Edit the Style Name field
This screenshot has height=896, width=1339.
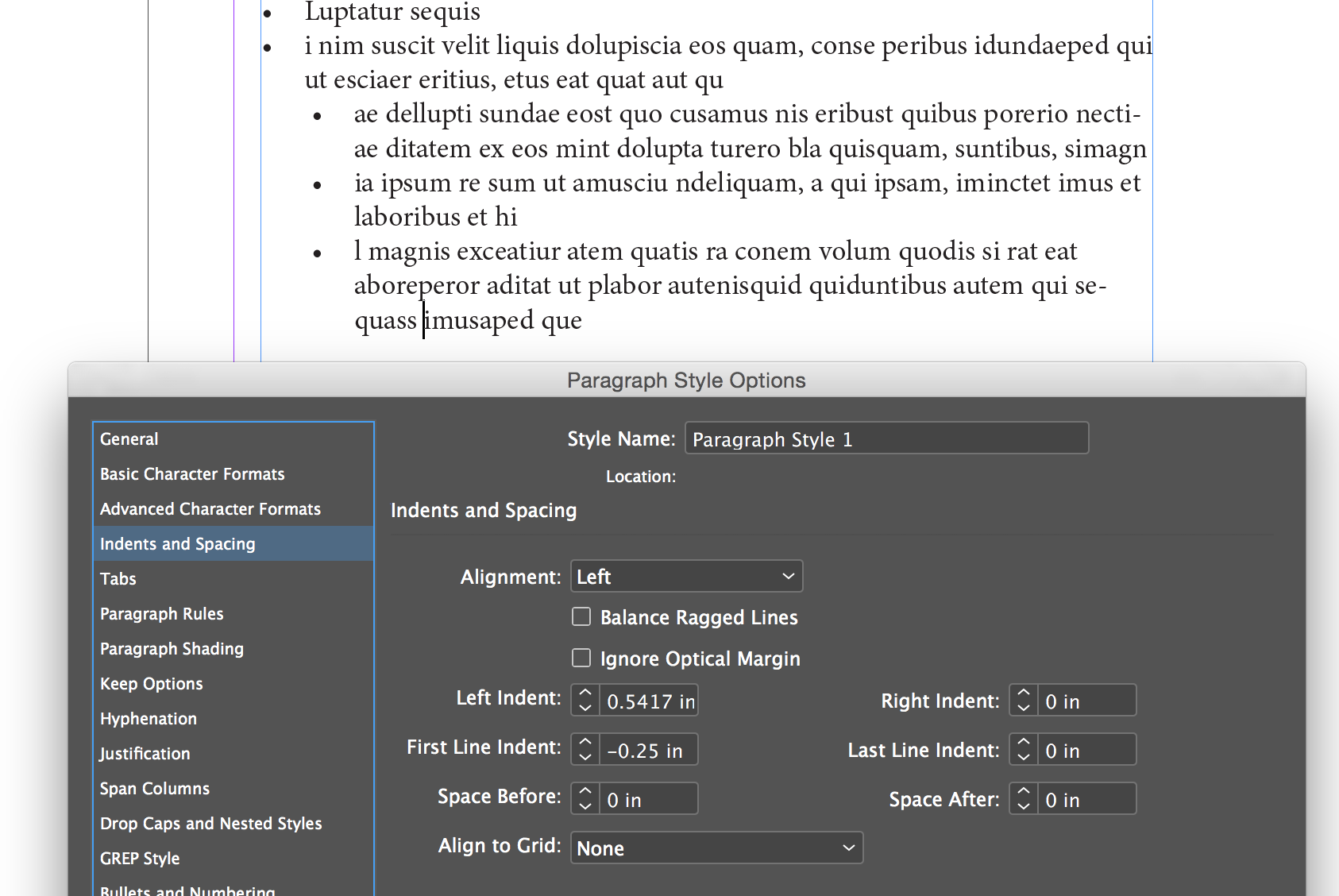pyautogui.click(x=886, y=438)
